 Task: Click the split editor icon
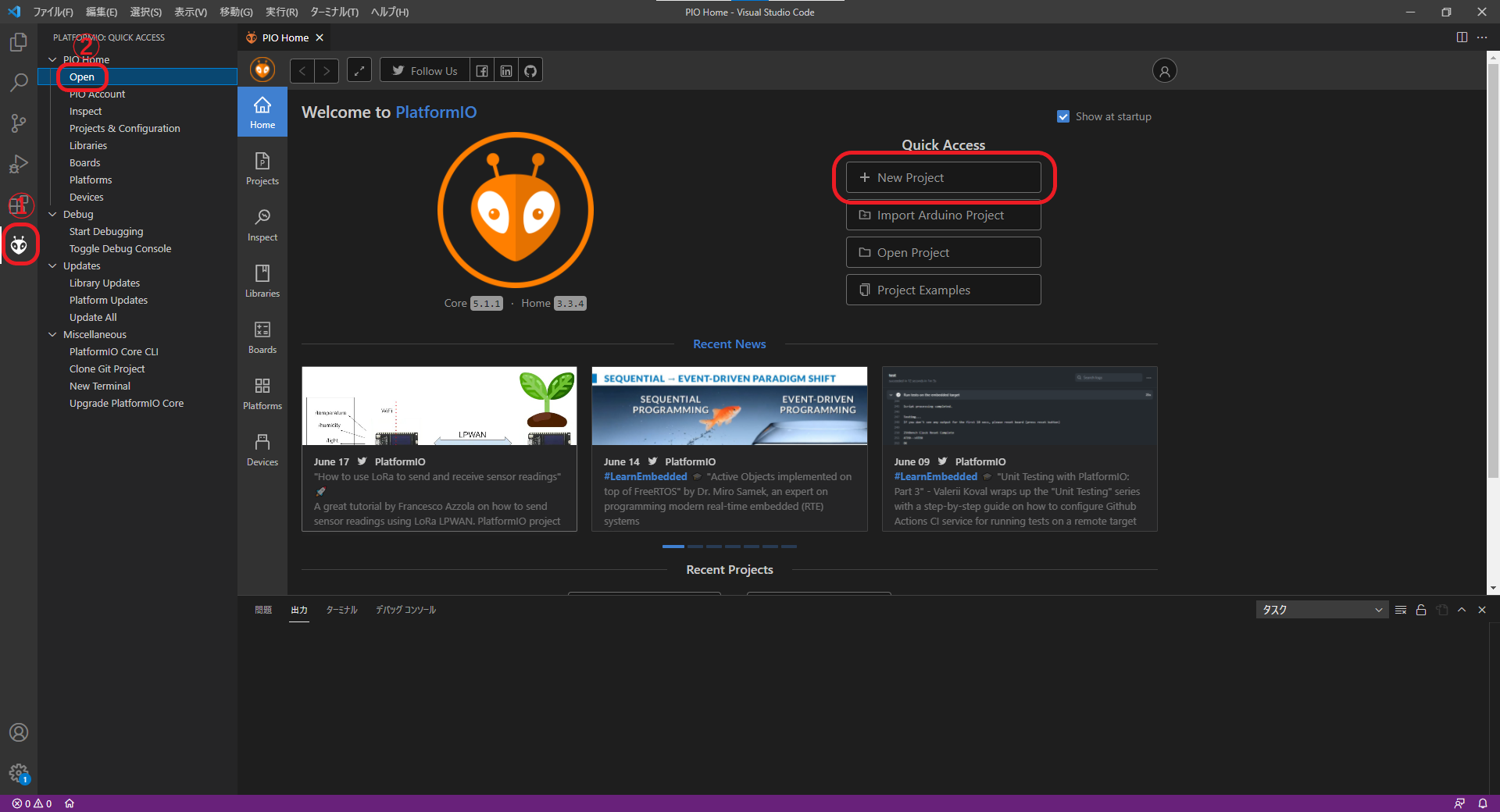pyautogui.click(x=1462, y=37)
